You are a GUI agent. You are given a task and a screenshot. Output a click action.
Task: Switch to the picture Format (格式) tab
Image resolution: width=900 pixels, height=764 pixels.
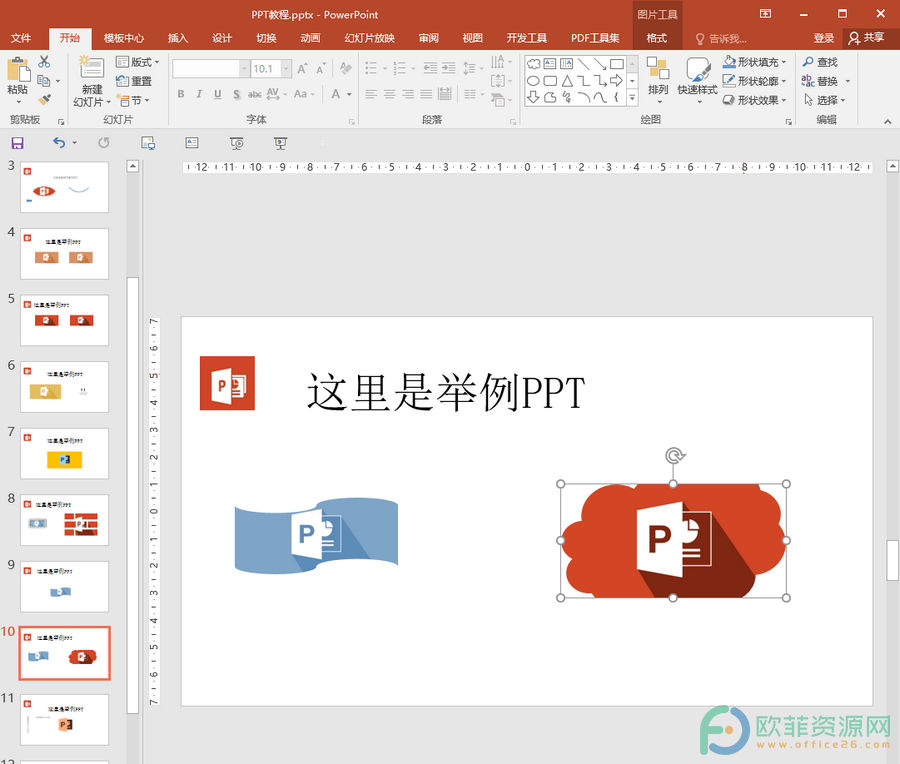pyautogui.click(x=657, y=38)
